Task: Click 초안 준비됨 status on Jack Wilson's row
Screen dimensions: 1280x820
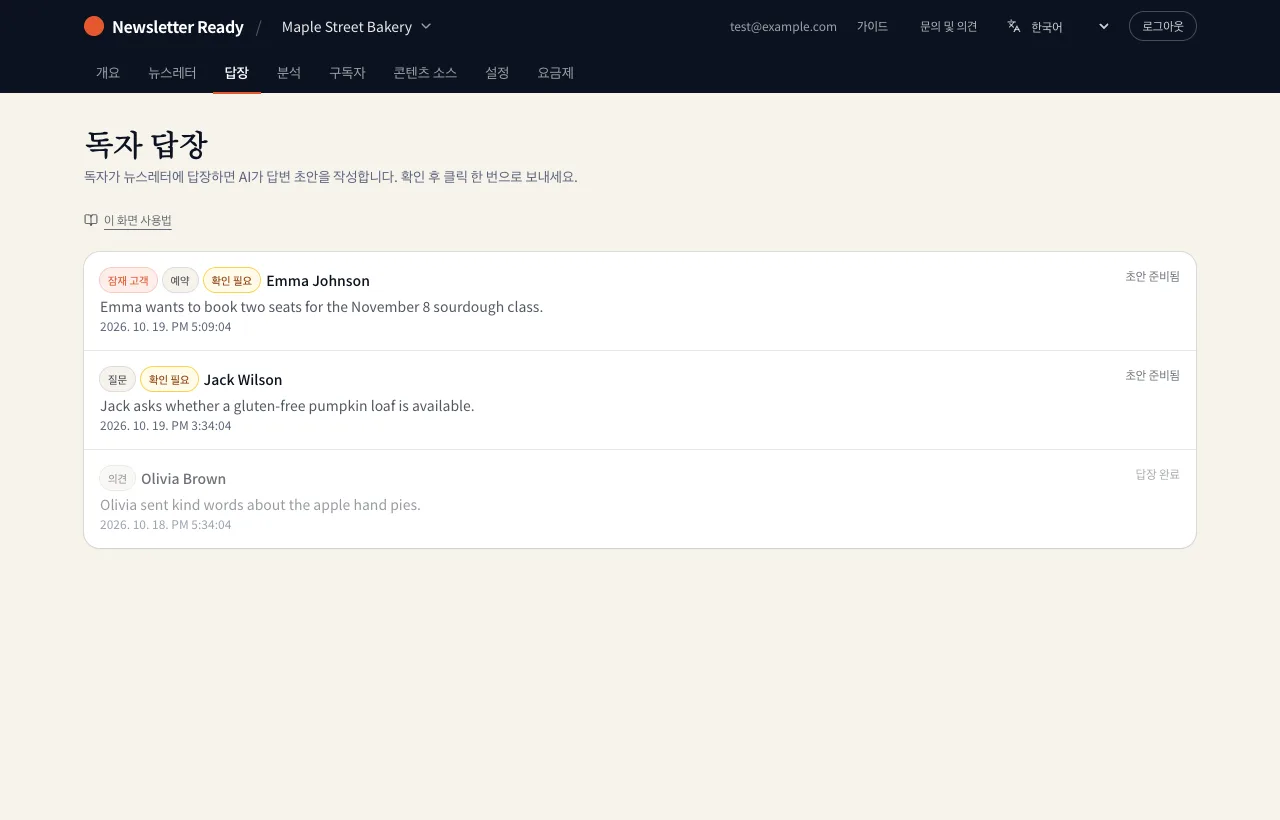Action: [1152, 375]
